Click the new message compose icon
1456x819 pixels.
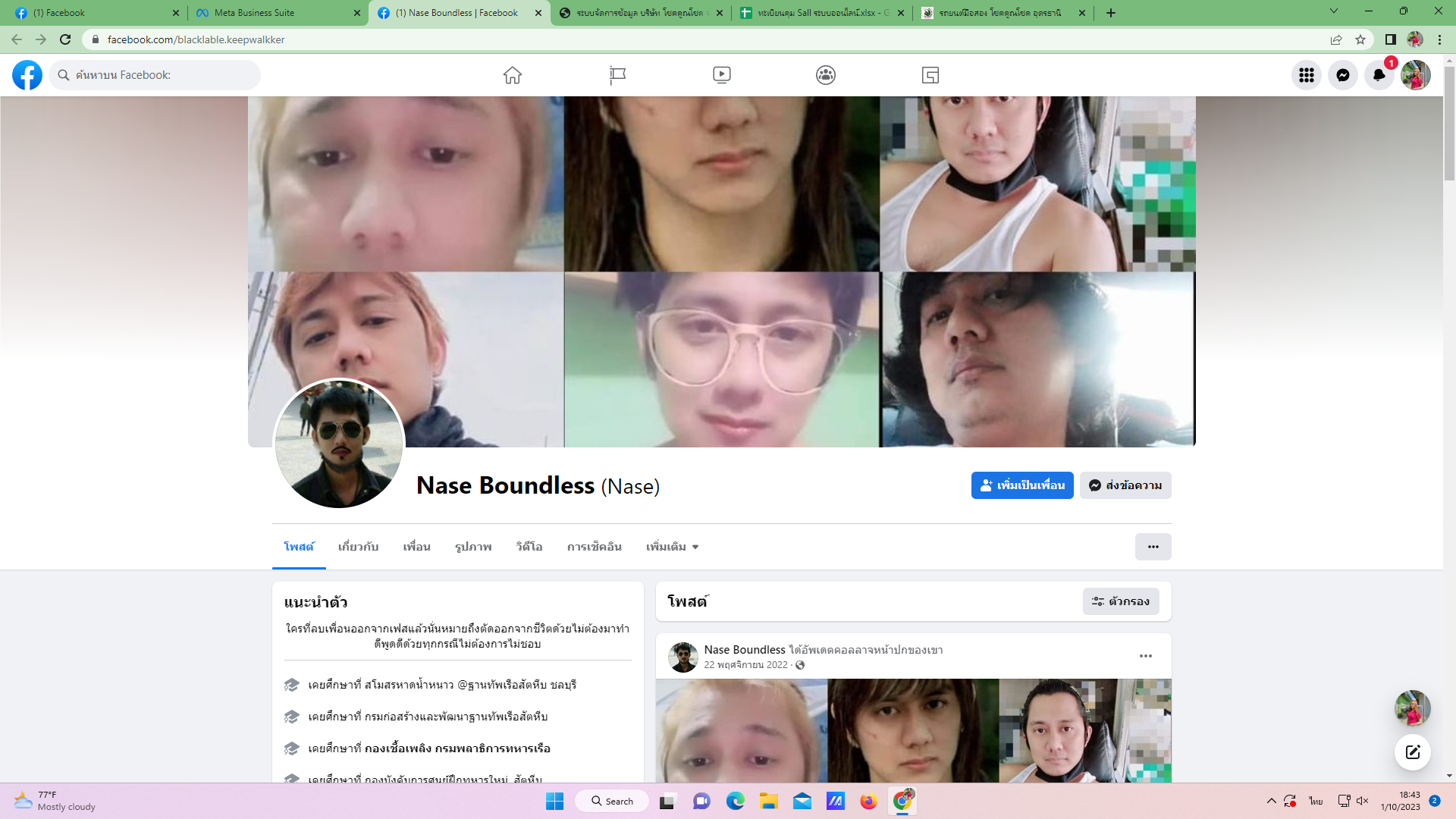[x=1412, y=752]
